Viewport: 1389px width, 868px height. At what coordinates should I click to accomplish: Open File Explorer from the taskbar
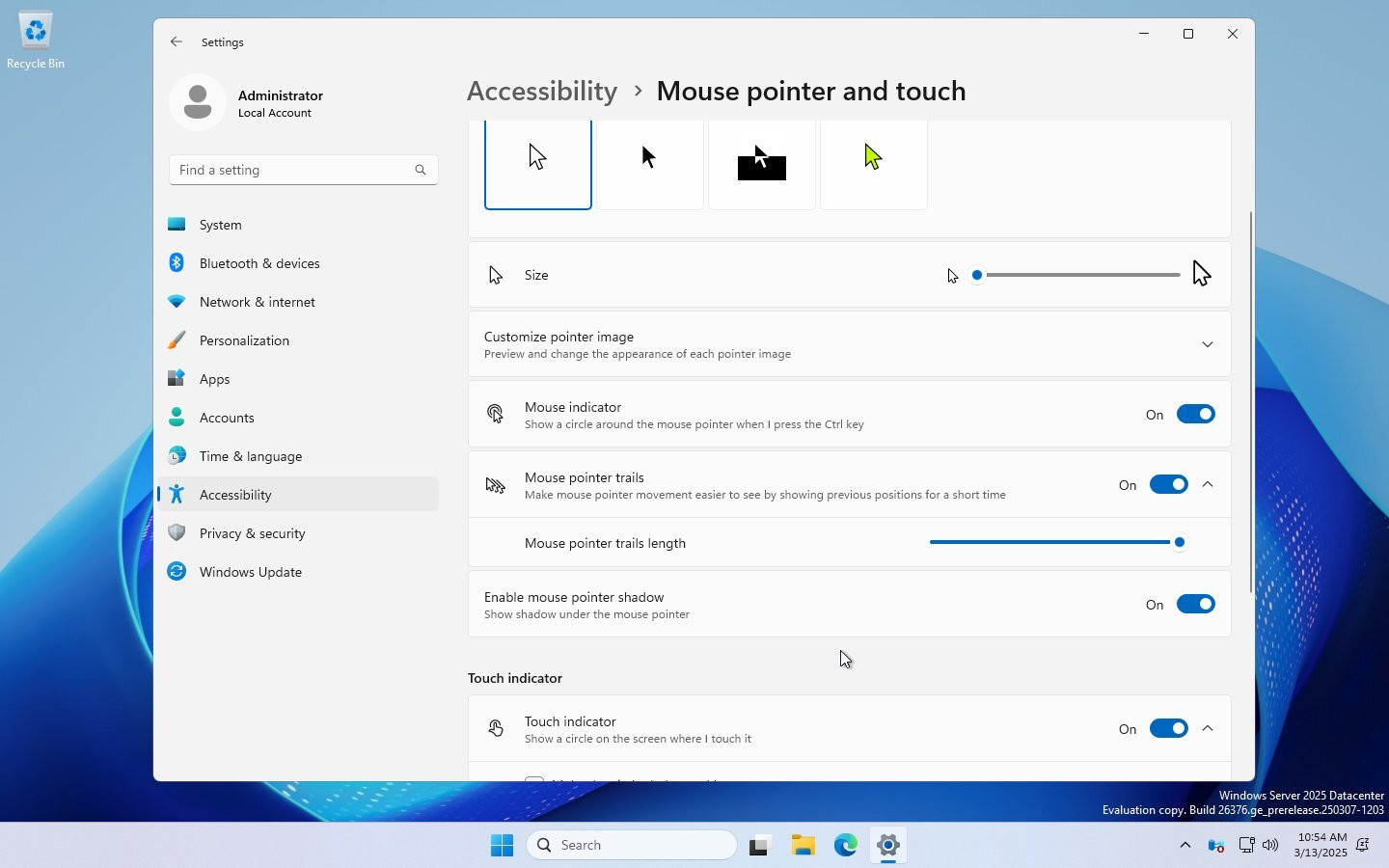[x=803, y=845]
